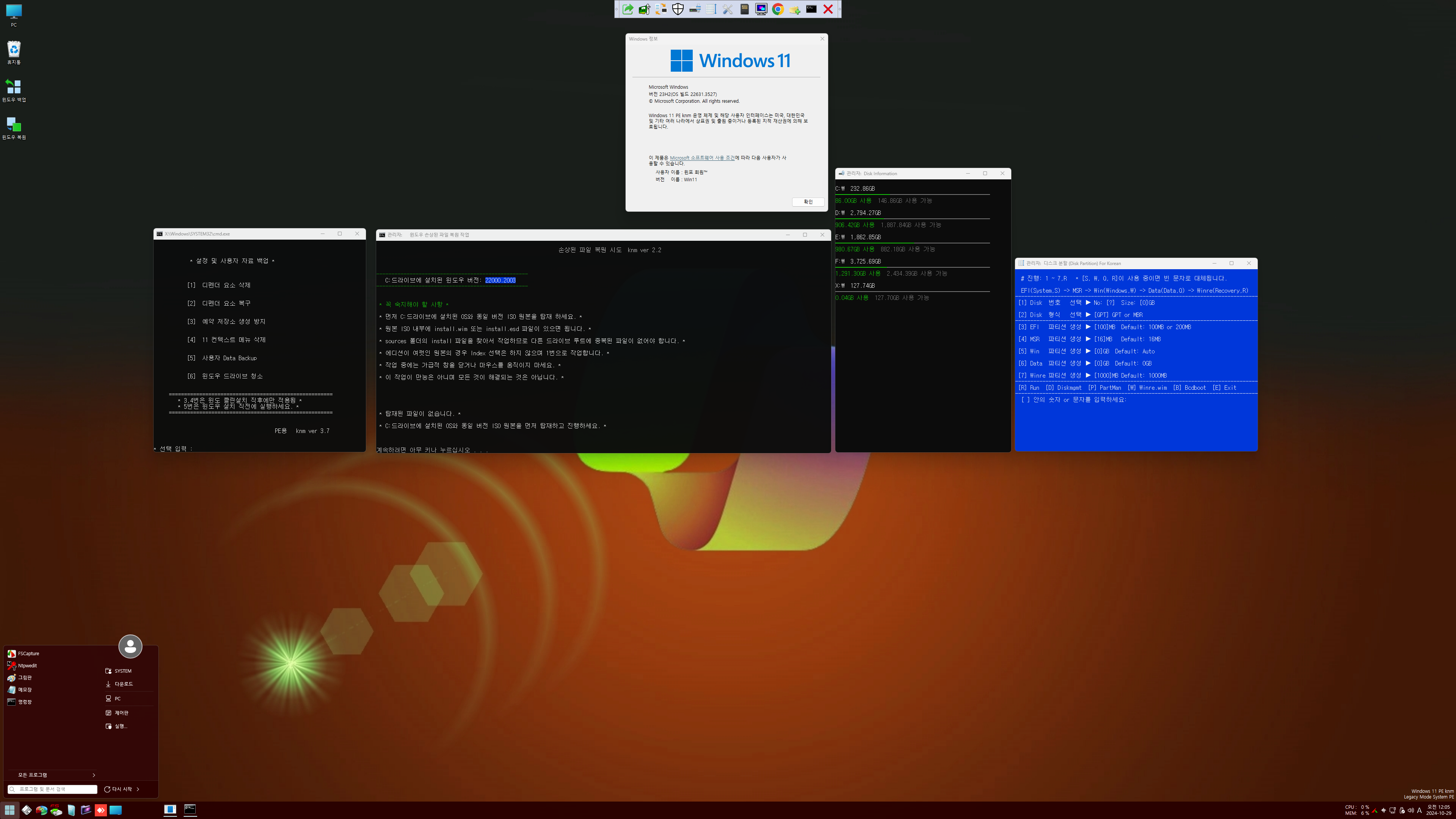Image resolution: width=1456 pixels, height=819 pixels.
Task: Click the green share-arrow icon in top toolbar
Action: tap(628, 9)
